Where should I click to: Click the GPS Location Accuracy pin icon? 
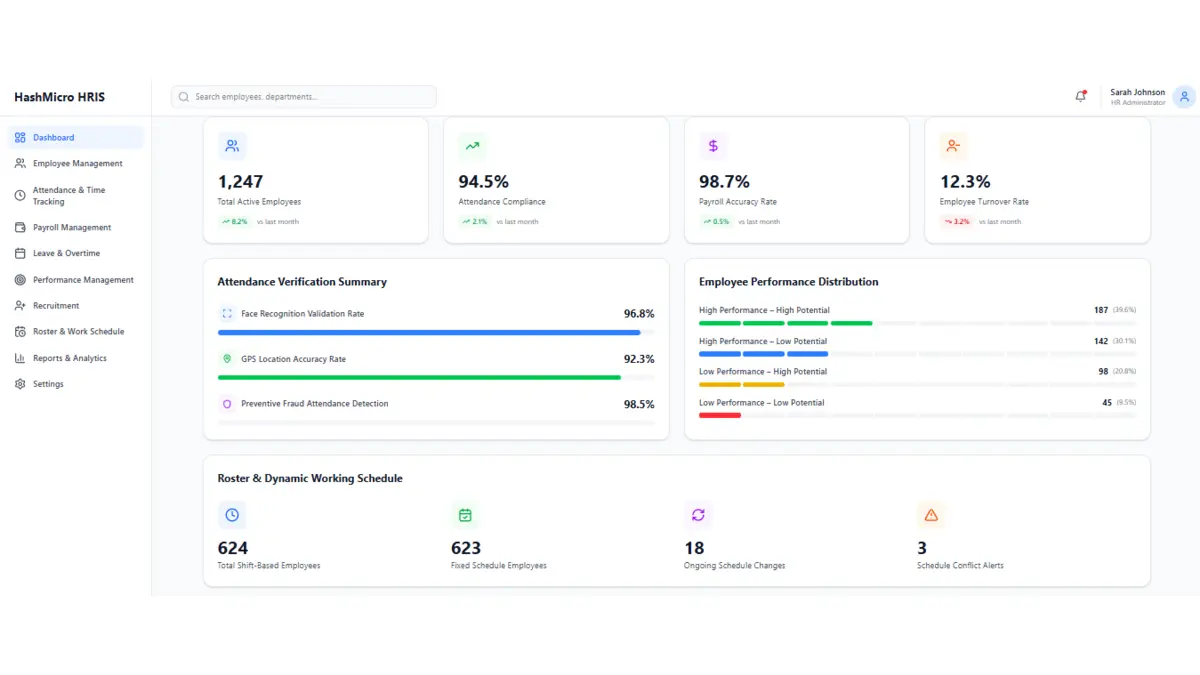click(227, 359)
